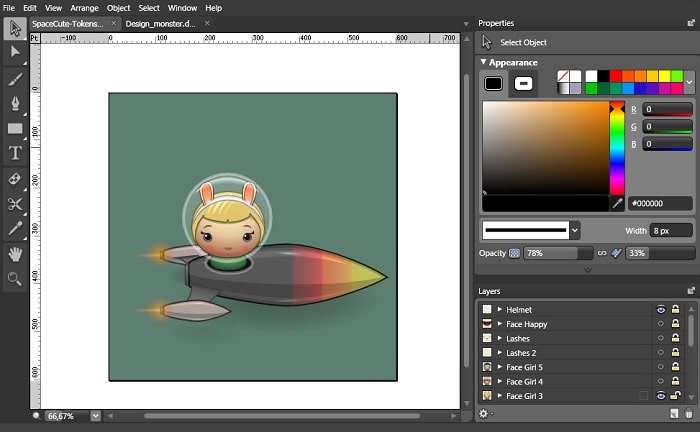The height and width of the screenshot is (432, 700).
Task: Click the None (no fill) swatch
Action: 563,76
